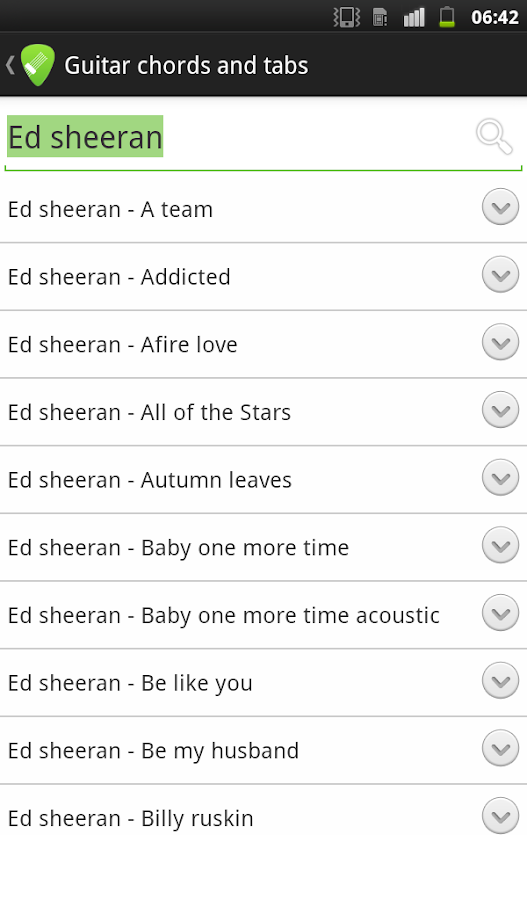Tap the signal strength status icon

414,17
